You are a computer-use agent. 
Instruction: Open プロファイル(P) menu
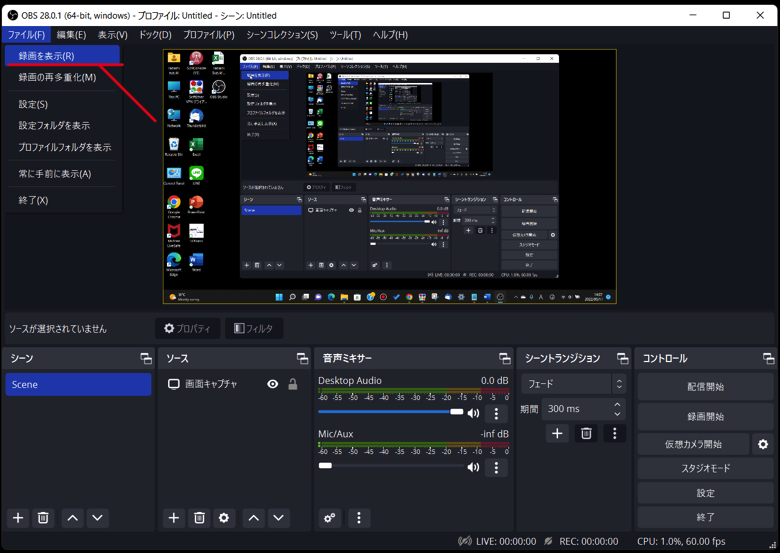click(209, 35)
